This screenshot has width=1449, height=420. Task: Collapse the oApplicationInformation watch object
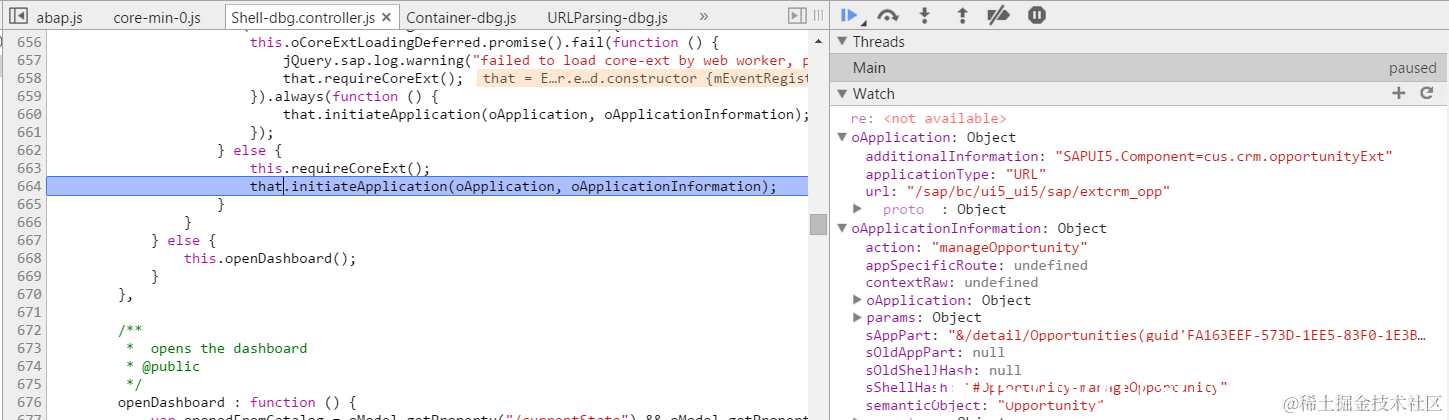(842, 228)
